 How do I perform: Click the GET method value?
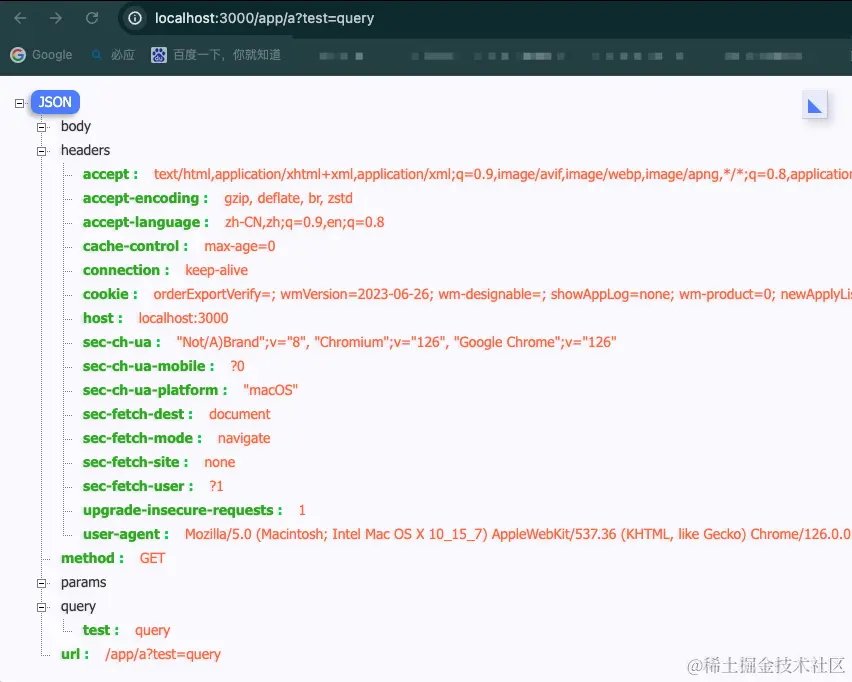pyautogui.click(x=152, y=558)
